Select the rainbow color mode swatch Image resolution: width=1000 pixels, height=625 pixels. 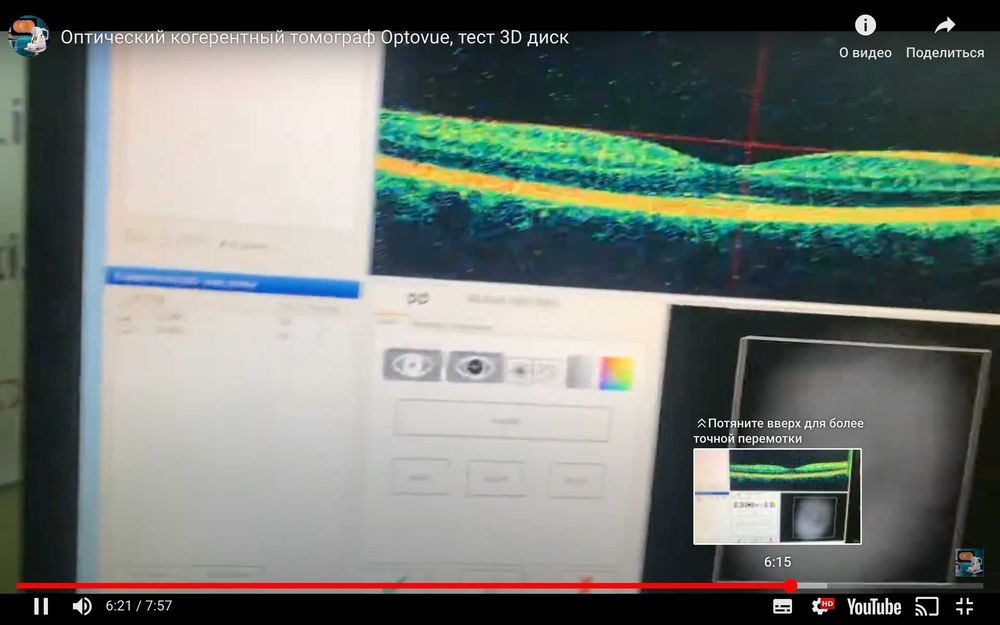[x=616, y=373]
